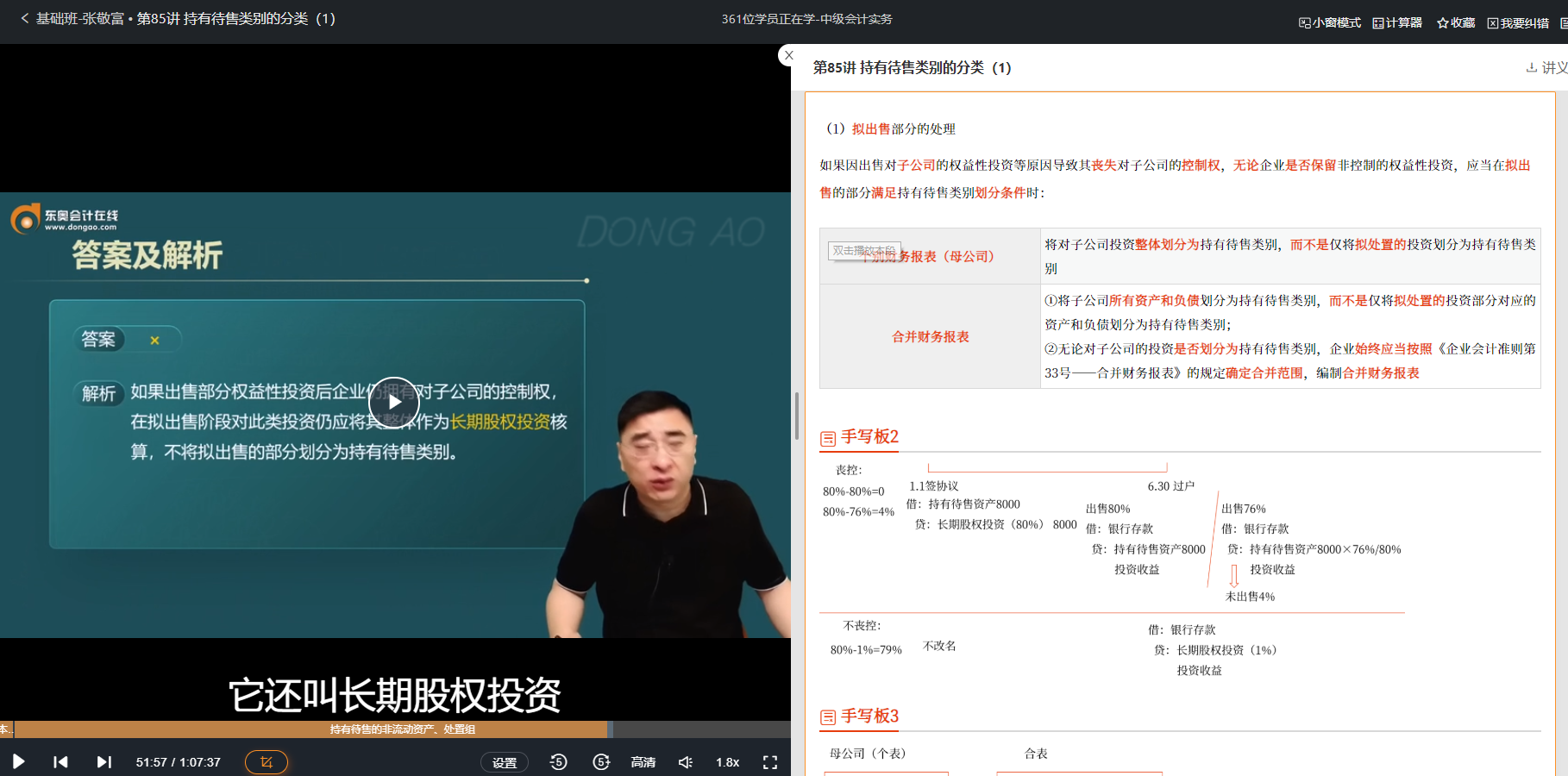Image resolution: width=1568 pixels, height=776 pixels.
Task: Toggle play/pause with the play button
Action: (x=18, y=761)
